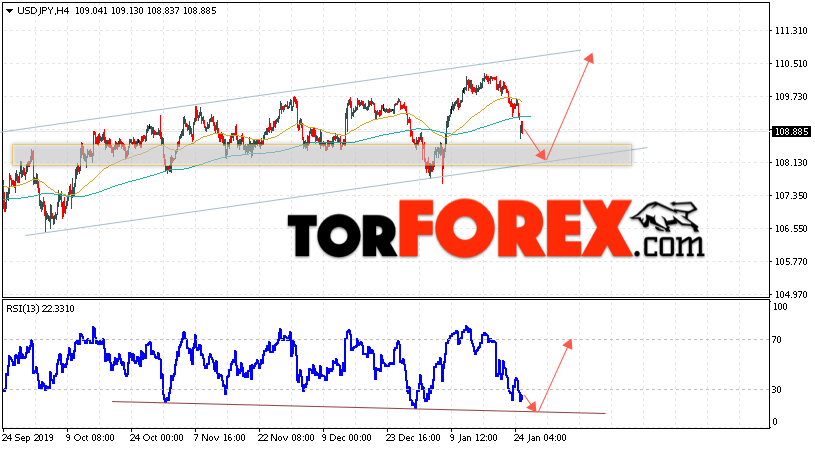Select the RSI 30 level label

click(x=777, y=389)
